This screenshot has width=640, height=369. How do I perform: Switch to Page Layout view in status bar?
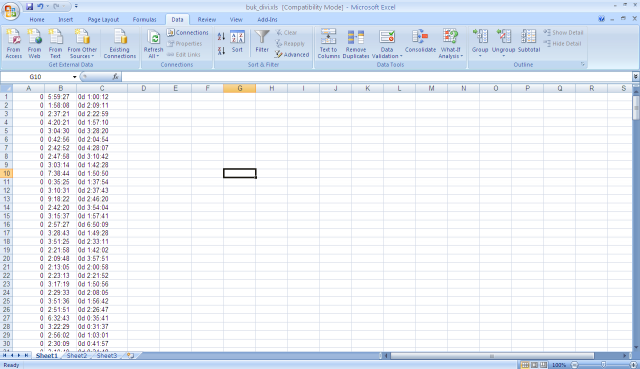tap(534, 365)
